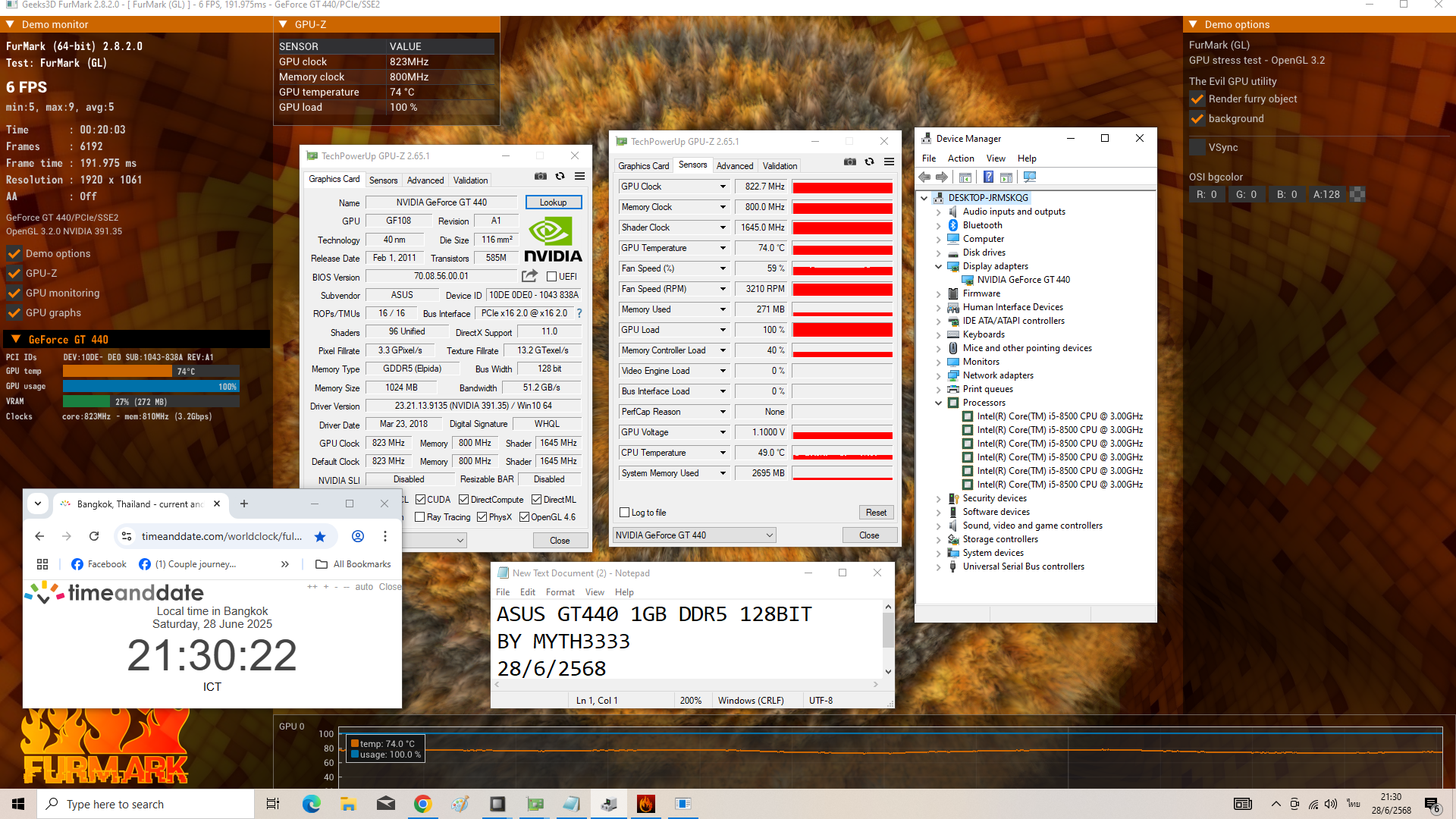Screen dimensions: 1456x819
Task: Click the Device Manager forward arrow icon
Action: coord(942,177)
